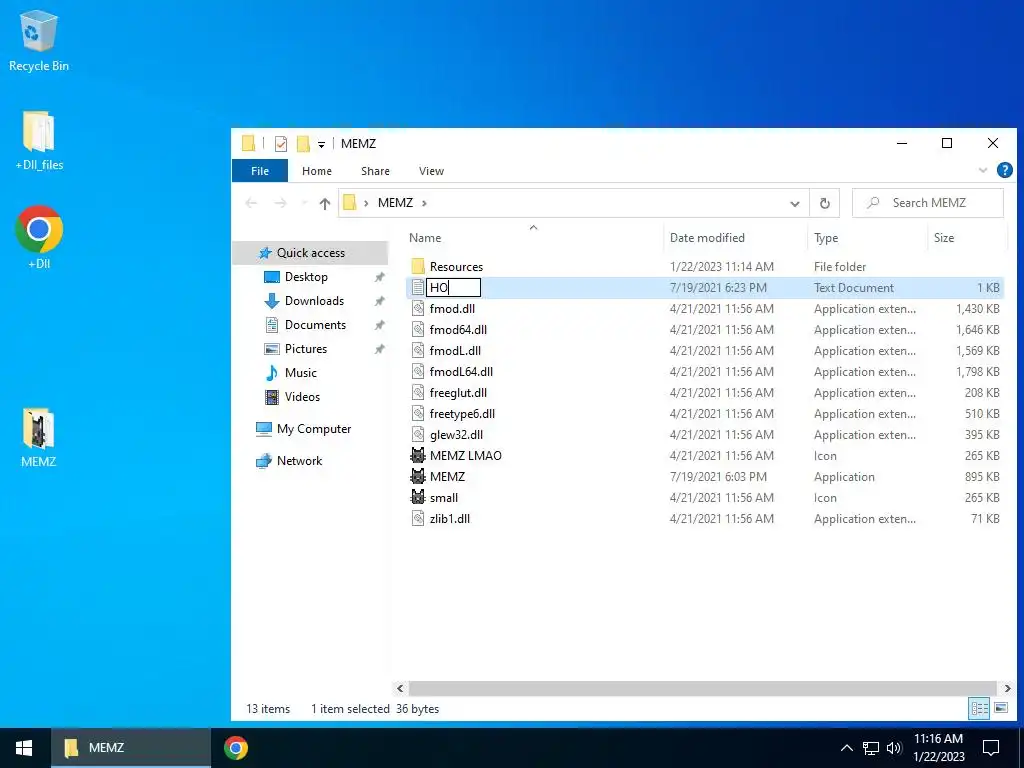Select the fmodL64.dll file
1024x768 pixels.
click(461, 372)
